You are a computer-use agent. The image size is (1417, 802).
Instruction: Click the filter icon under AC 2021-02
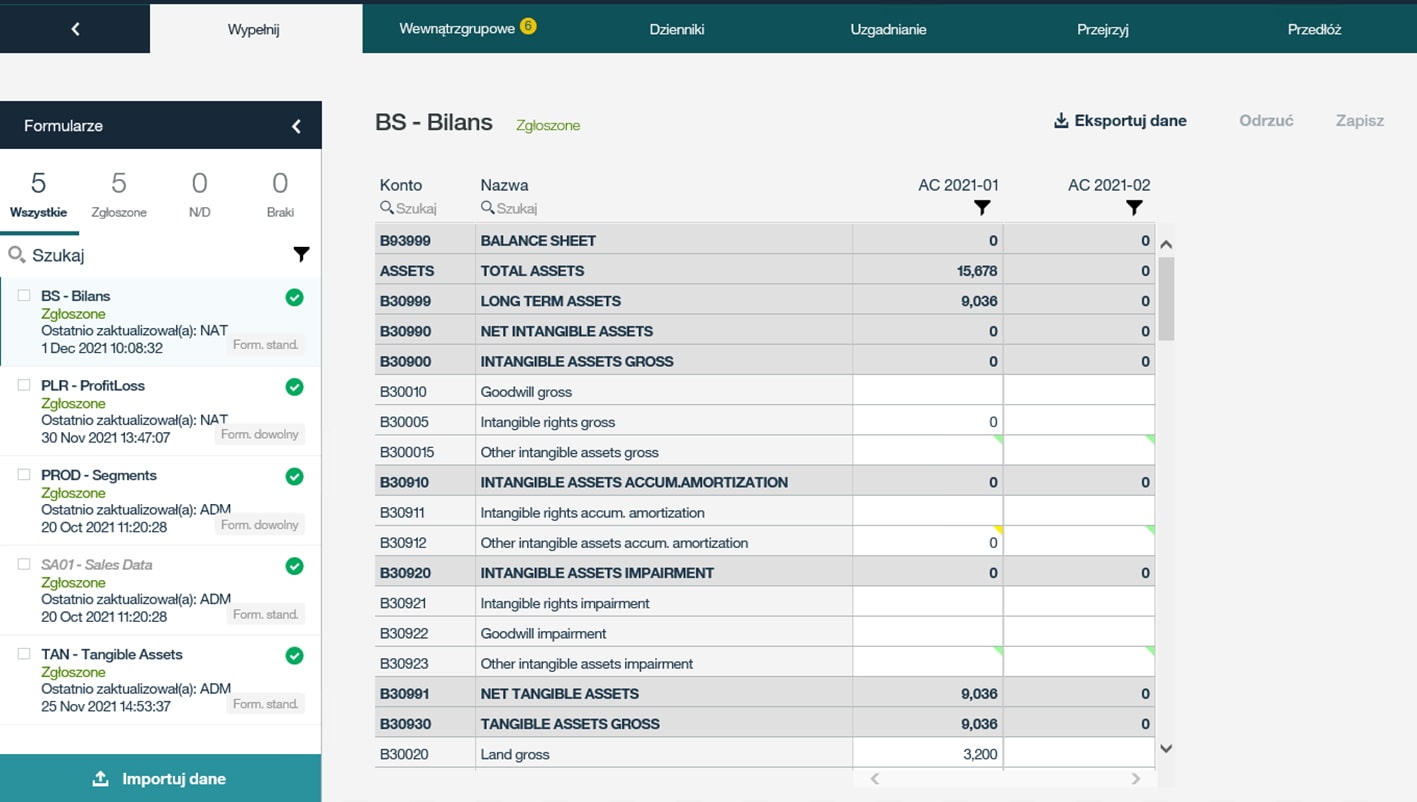[x=1133, y=208]
